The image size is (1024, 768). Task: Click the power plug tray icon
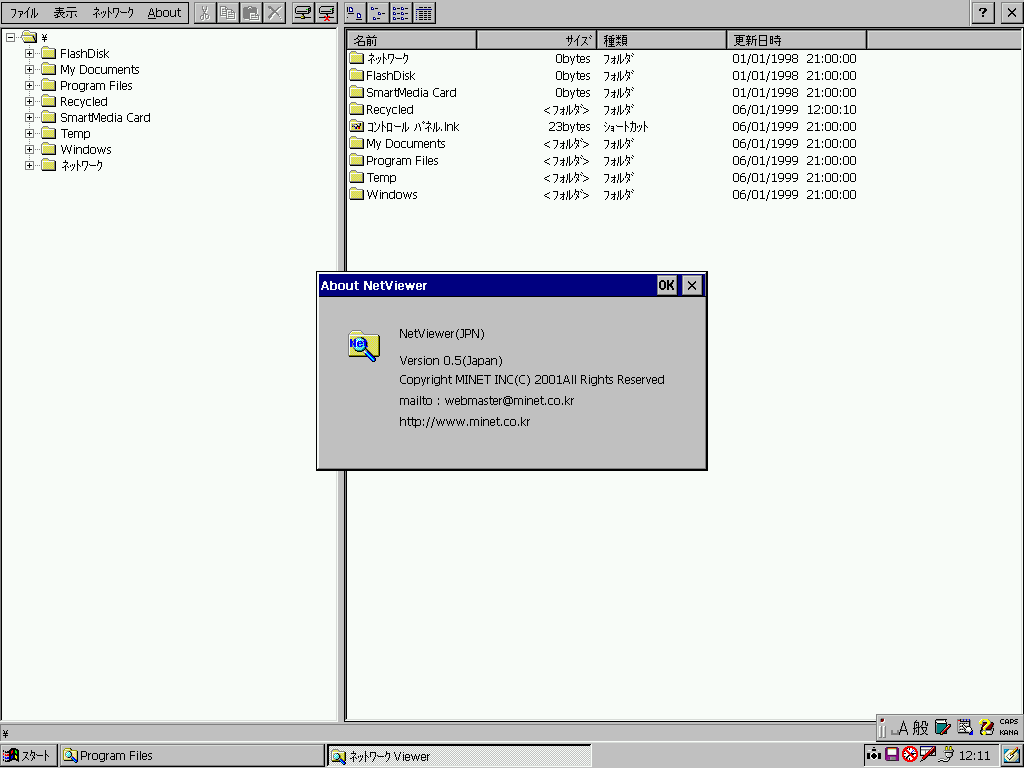pyautogui.click(x=946, y=755)
